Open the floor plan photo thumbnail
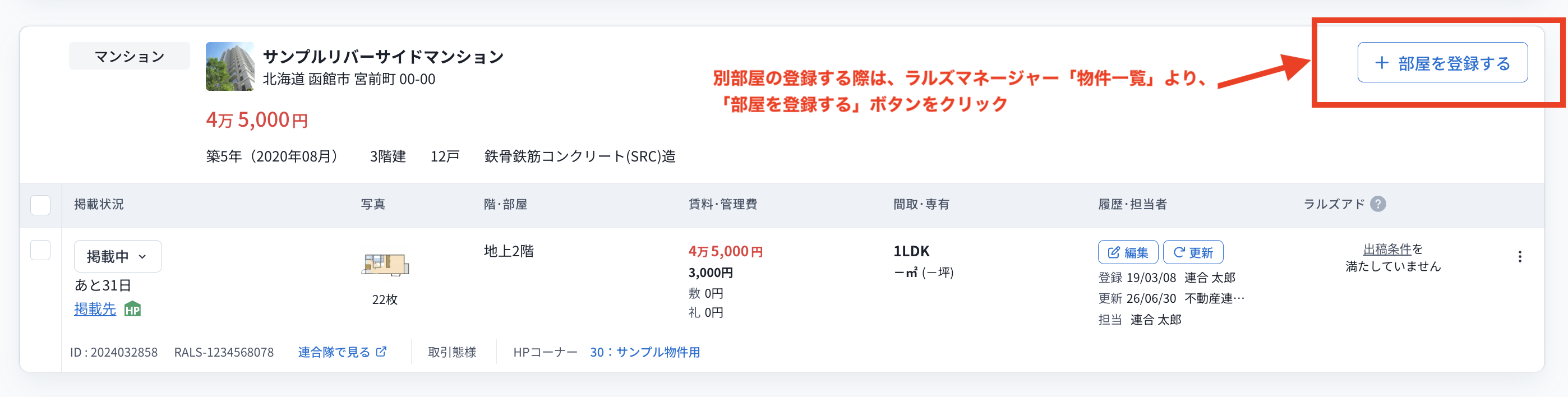Viewport: 1568px width, 397px height. [x=385, y=264]
